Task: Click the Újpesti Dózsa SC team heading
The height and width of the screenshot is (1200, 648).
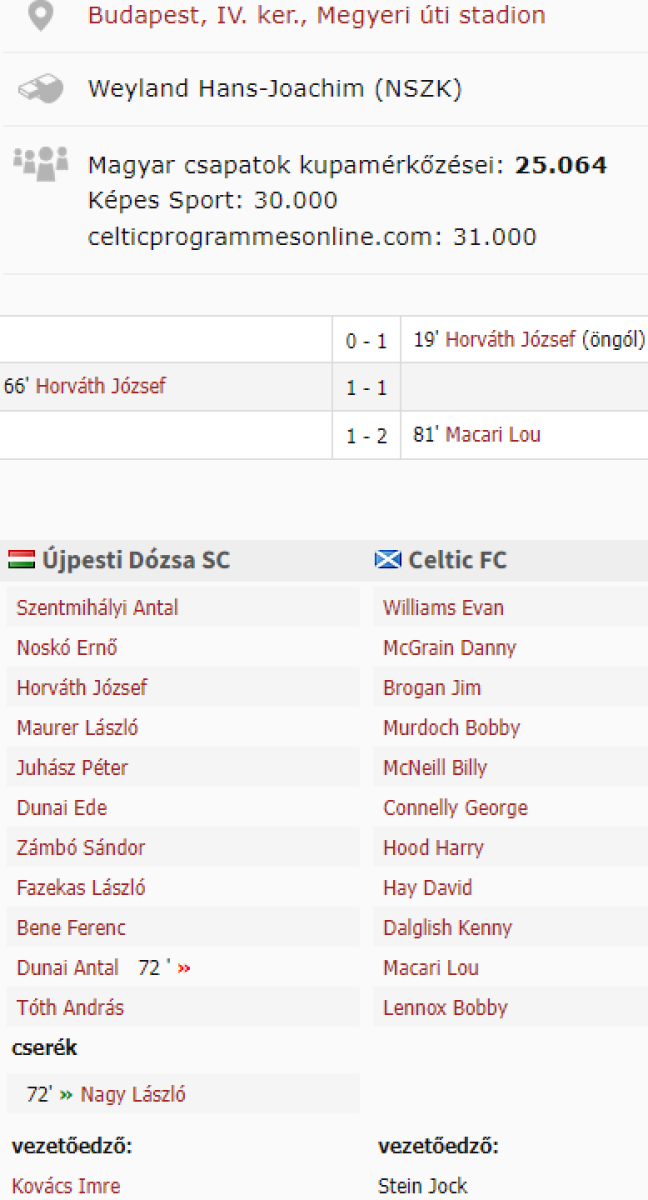Action: click(x=136, y=560)
